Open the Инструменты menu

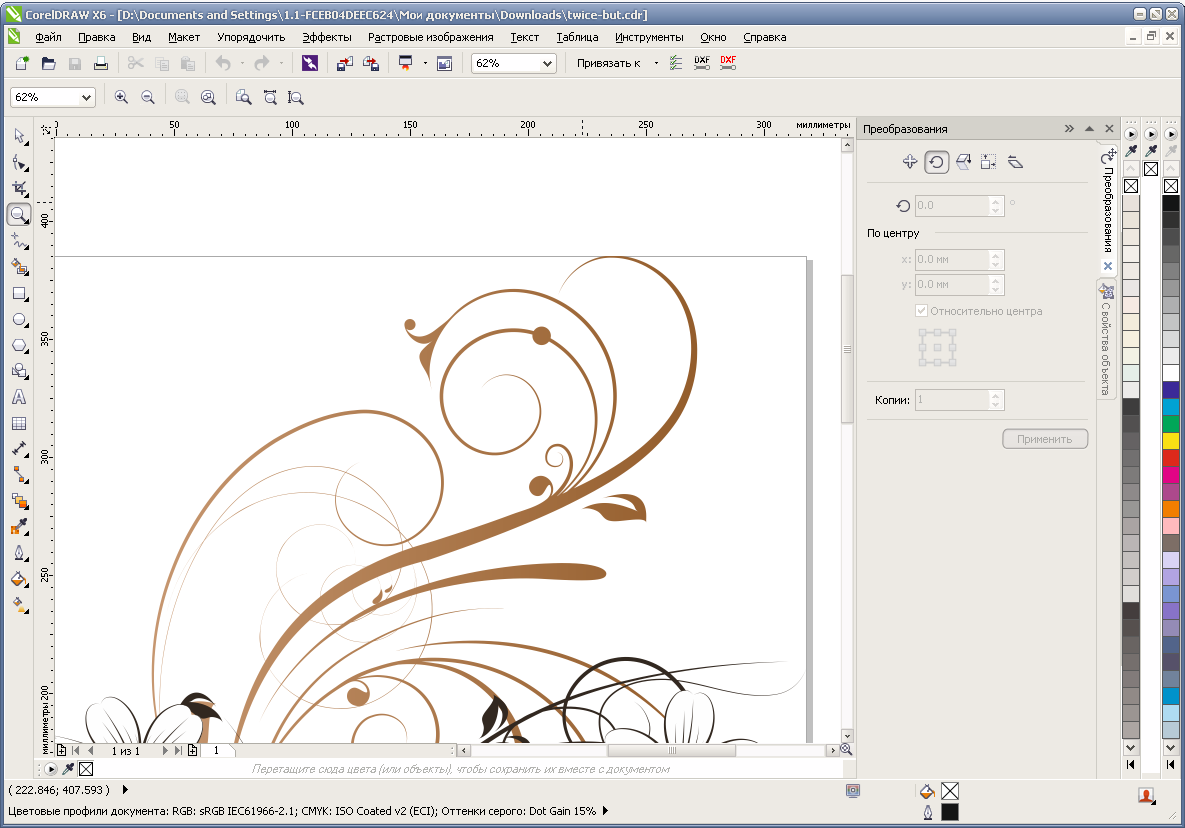pos(649,37)
